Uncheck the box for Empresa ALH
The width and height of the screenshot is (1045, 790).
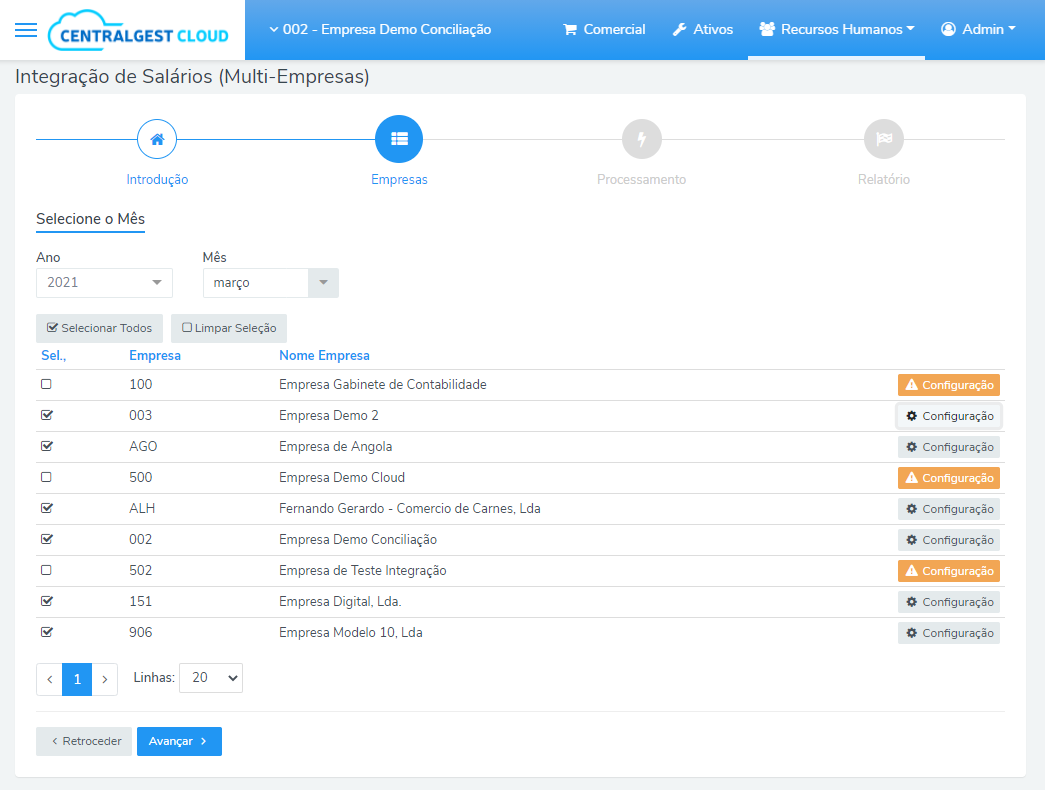coord(46,508)
